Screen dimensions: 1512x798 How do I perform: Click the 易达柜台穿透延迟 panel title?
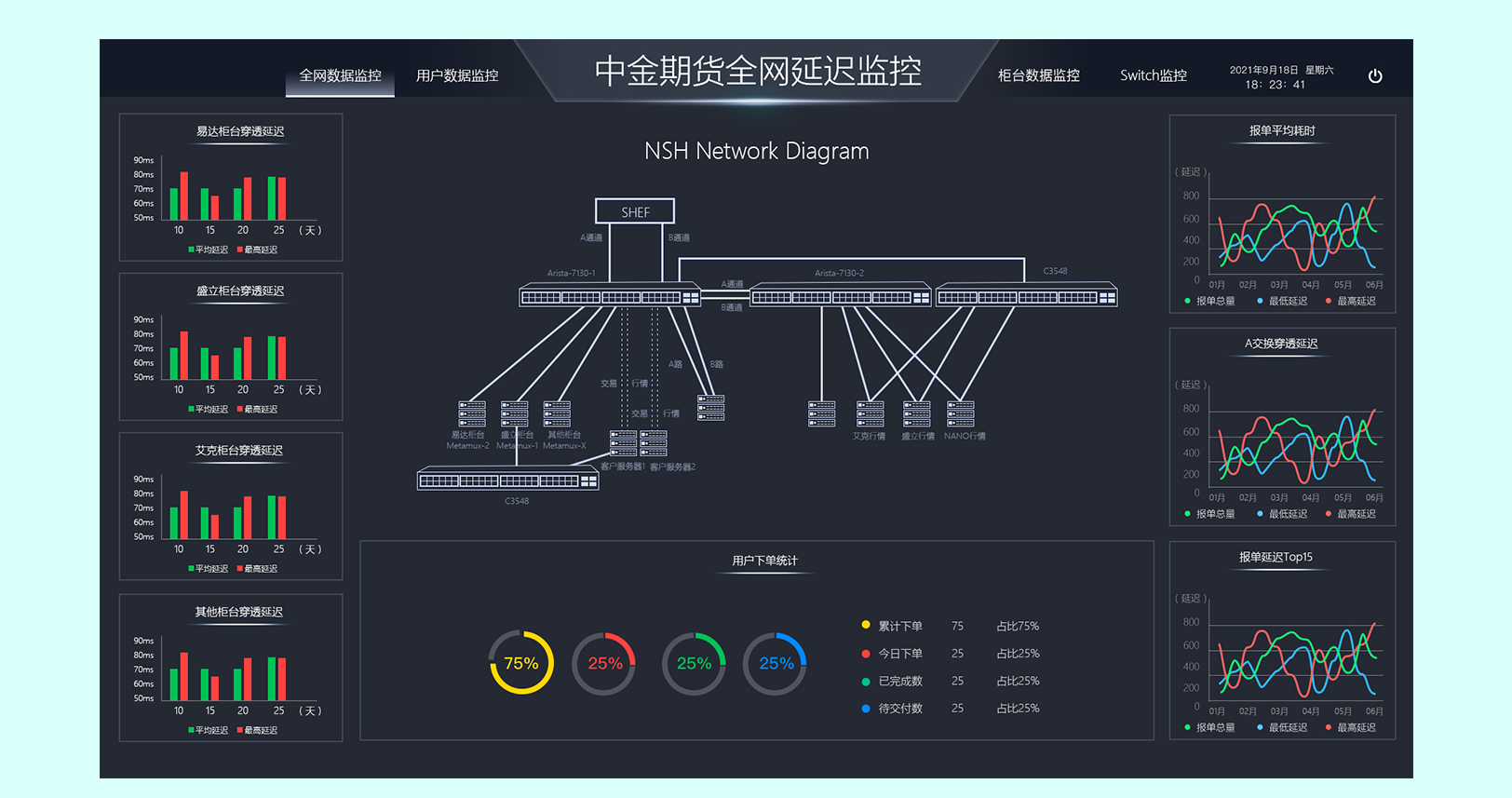240,131
